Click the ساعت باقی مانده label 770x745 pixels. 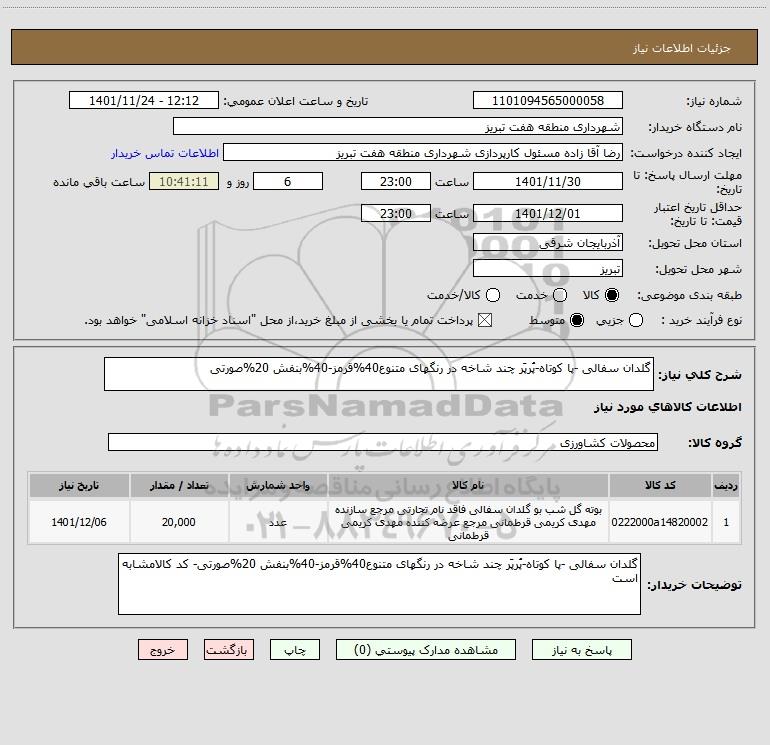(x=99, y=182)
